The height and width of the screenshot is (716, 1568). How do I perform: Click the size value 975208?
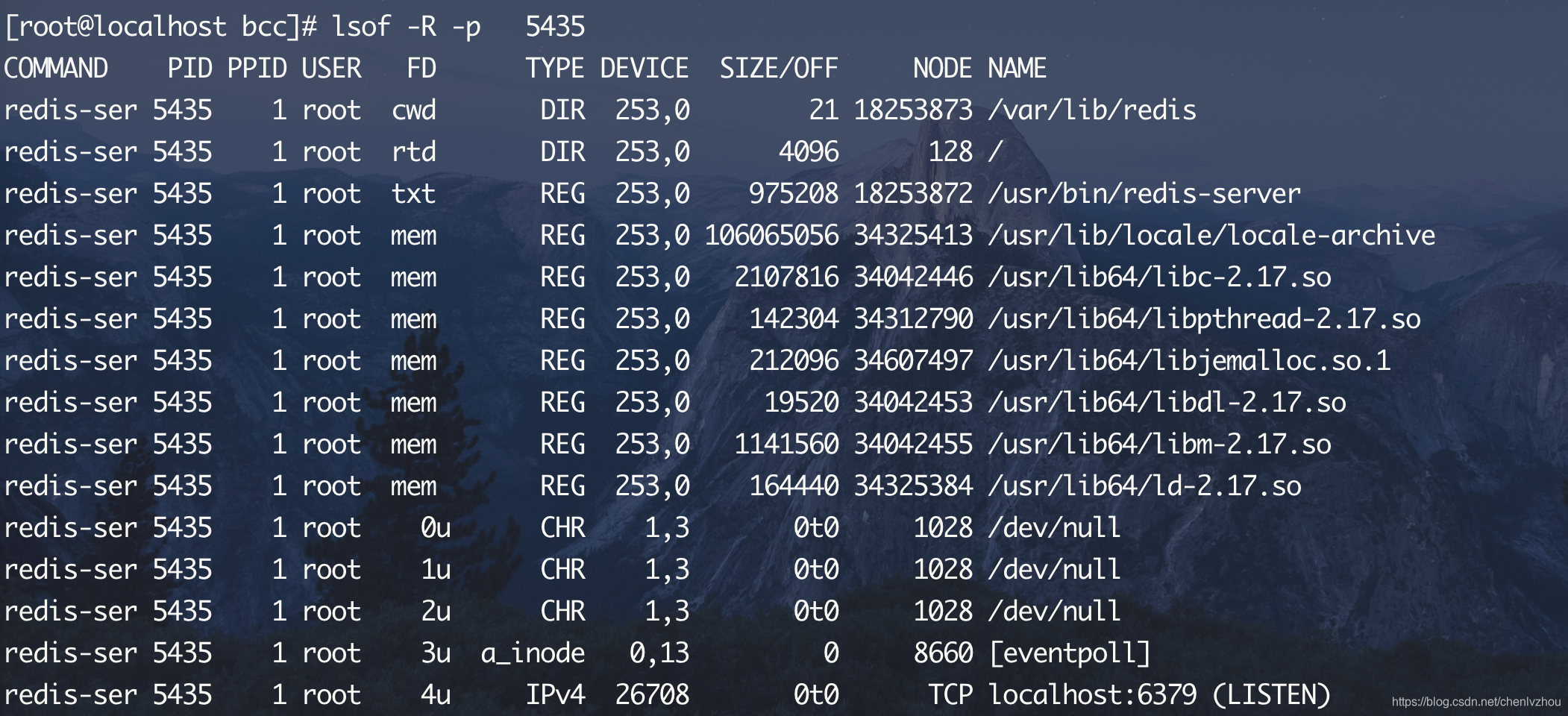point(794,194)
